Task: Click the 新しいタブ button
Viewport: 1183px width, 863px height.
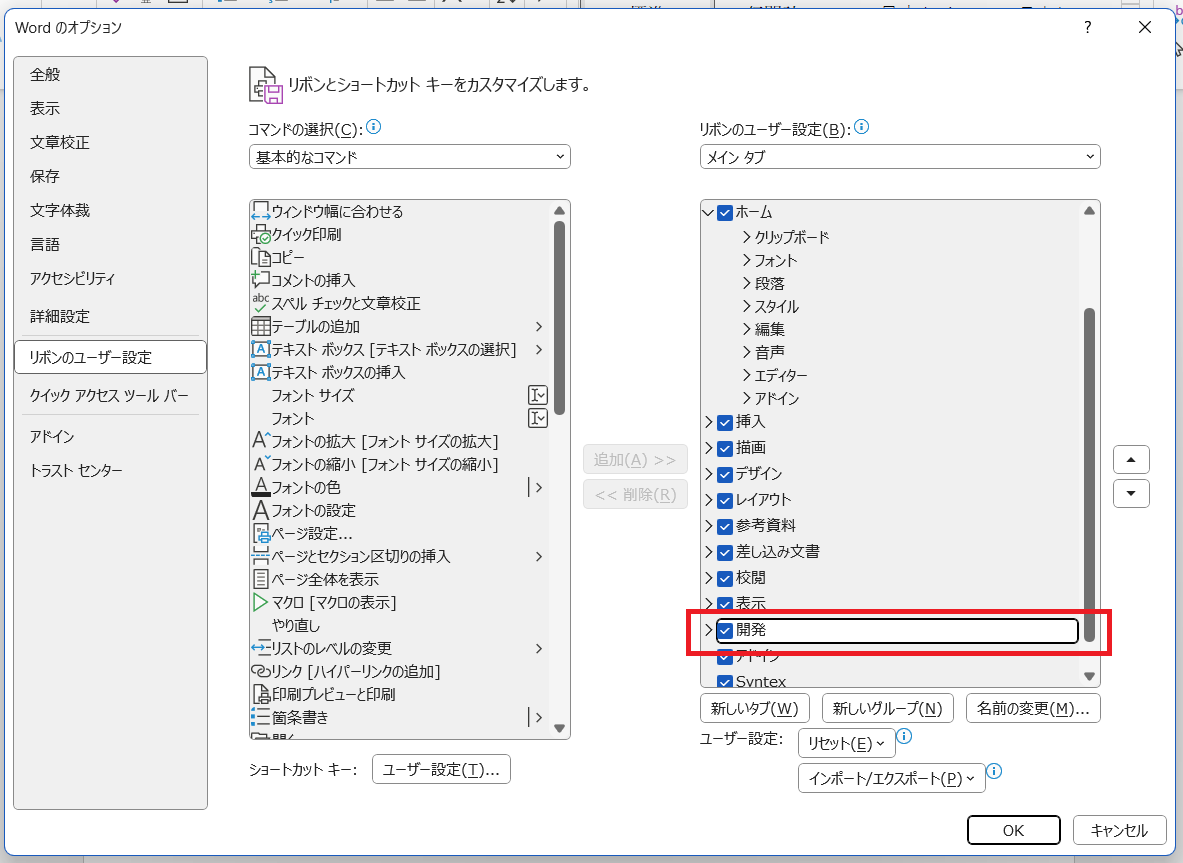Action: 754,707
